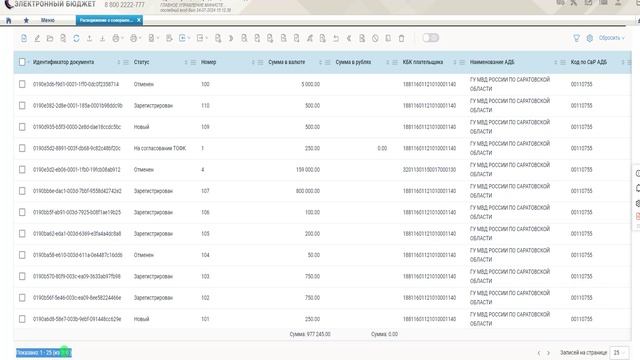Click the double left chevron icon

(349, 38)
